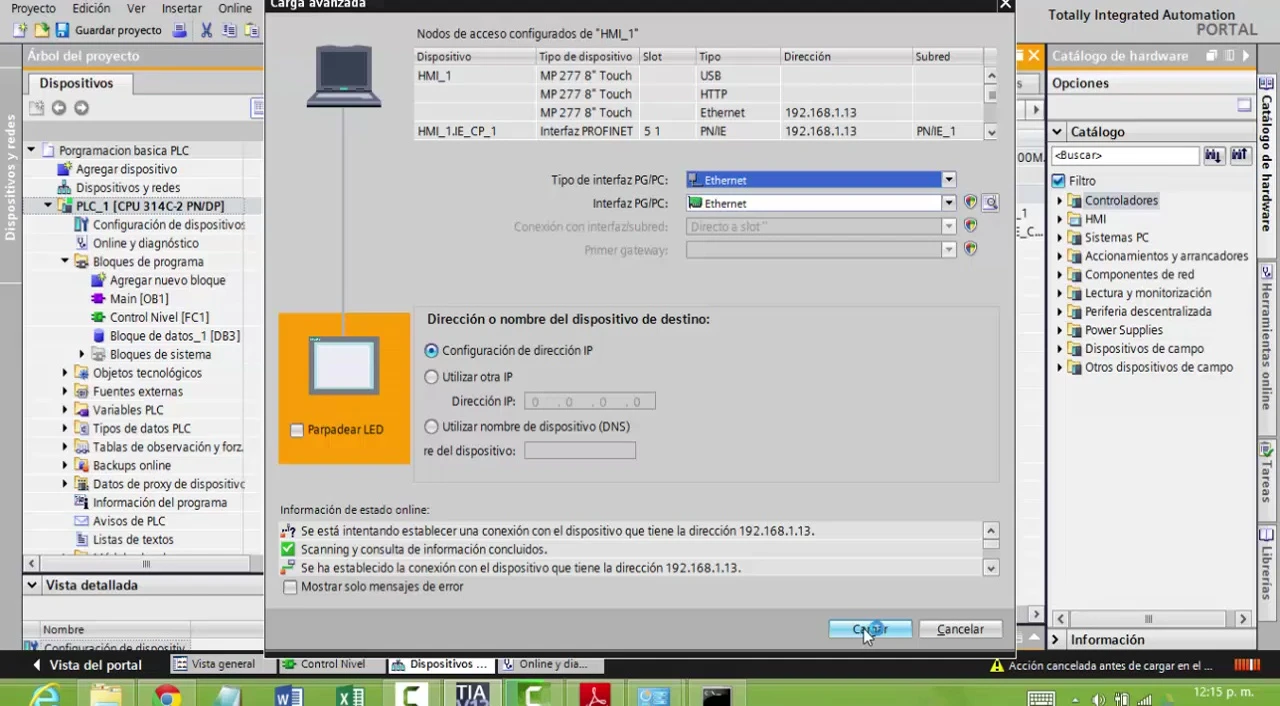Click the Cut scissors icon
The height and width of the screenshot is (706, 1280).
point(207,30)
